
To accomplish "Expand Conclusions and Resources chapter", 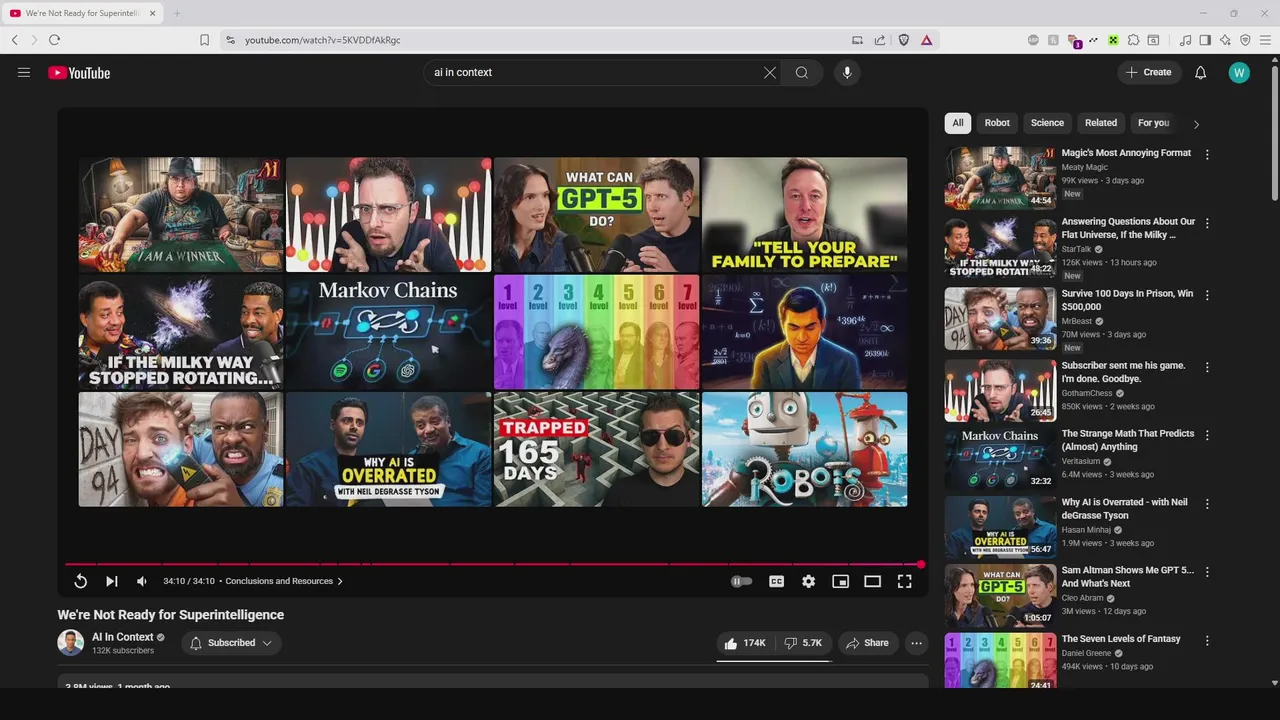I will coord(284,581).
